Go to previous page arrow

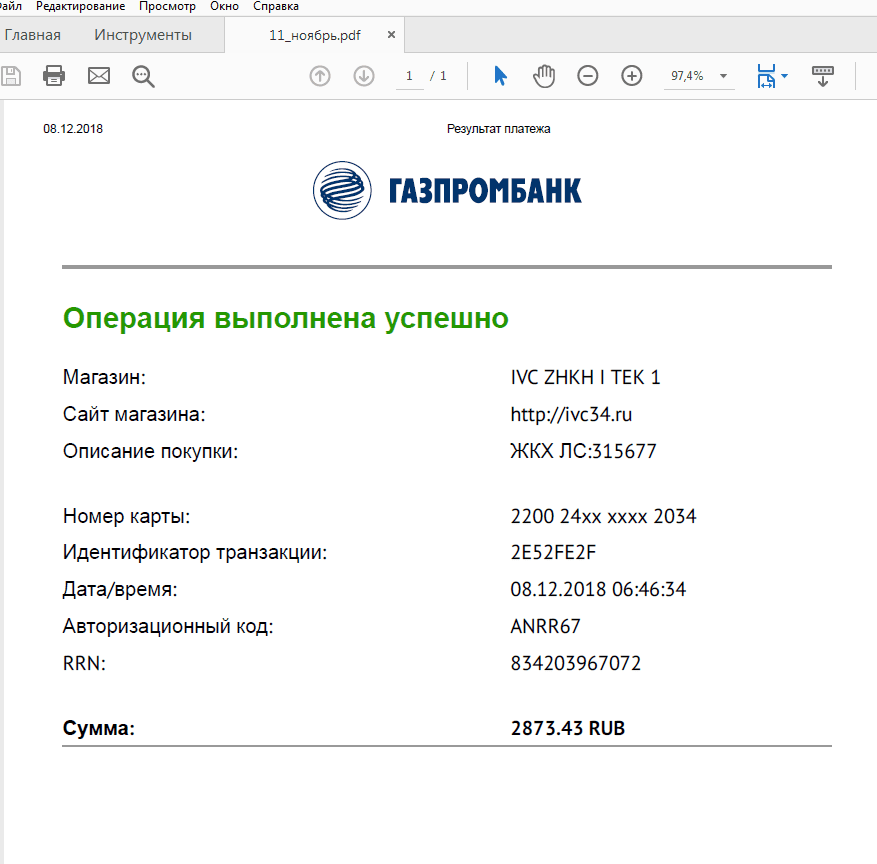(x=320, y=75)
